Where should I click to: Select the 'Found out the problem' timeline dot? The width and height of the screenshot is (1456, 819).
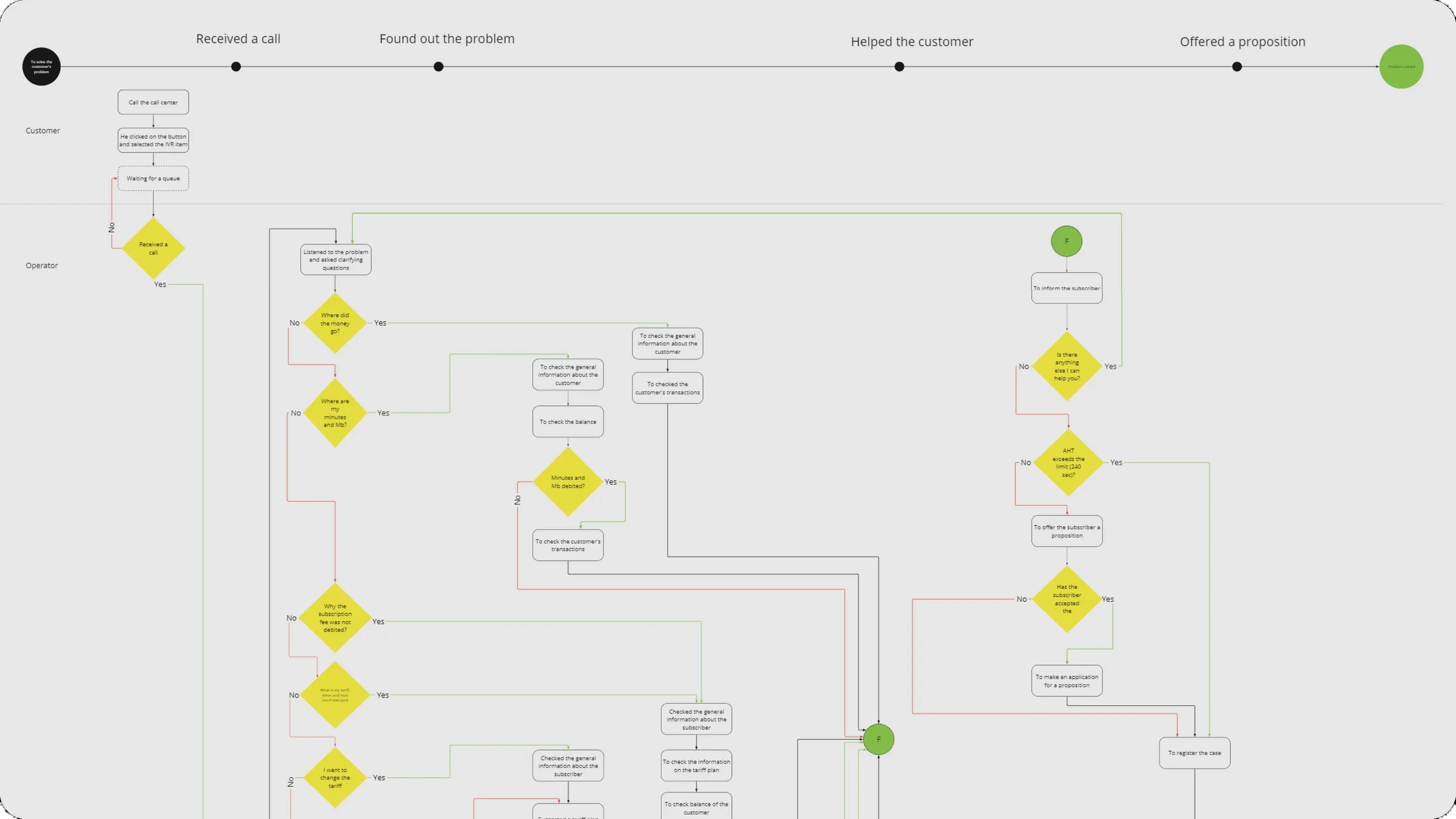pos(439,66)
